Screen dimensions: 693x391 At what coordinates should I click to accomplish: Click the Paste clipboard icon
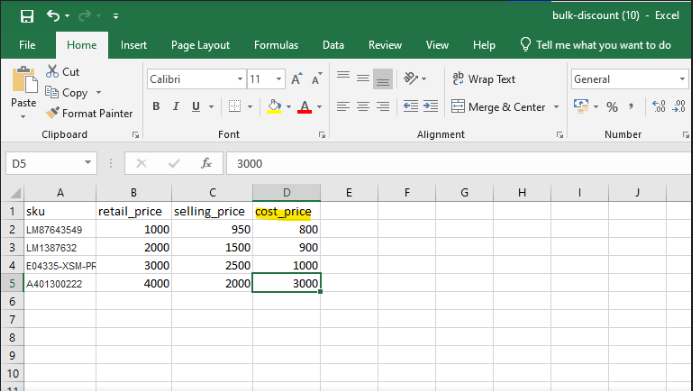(24, 81)
